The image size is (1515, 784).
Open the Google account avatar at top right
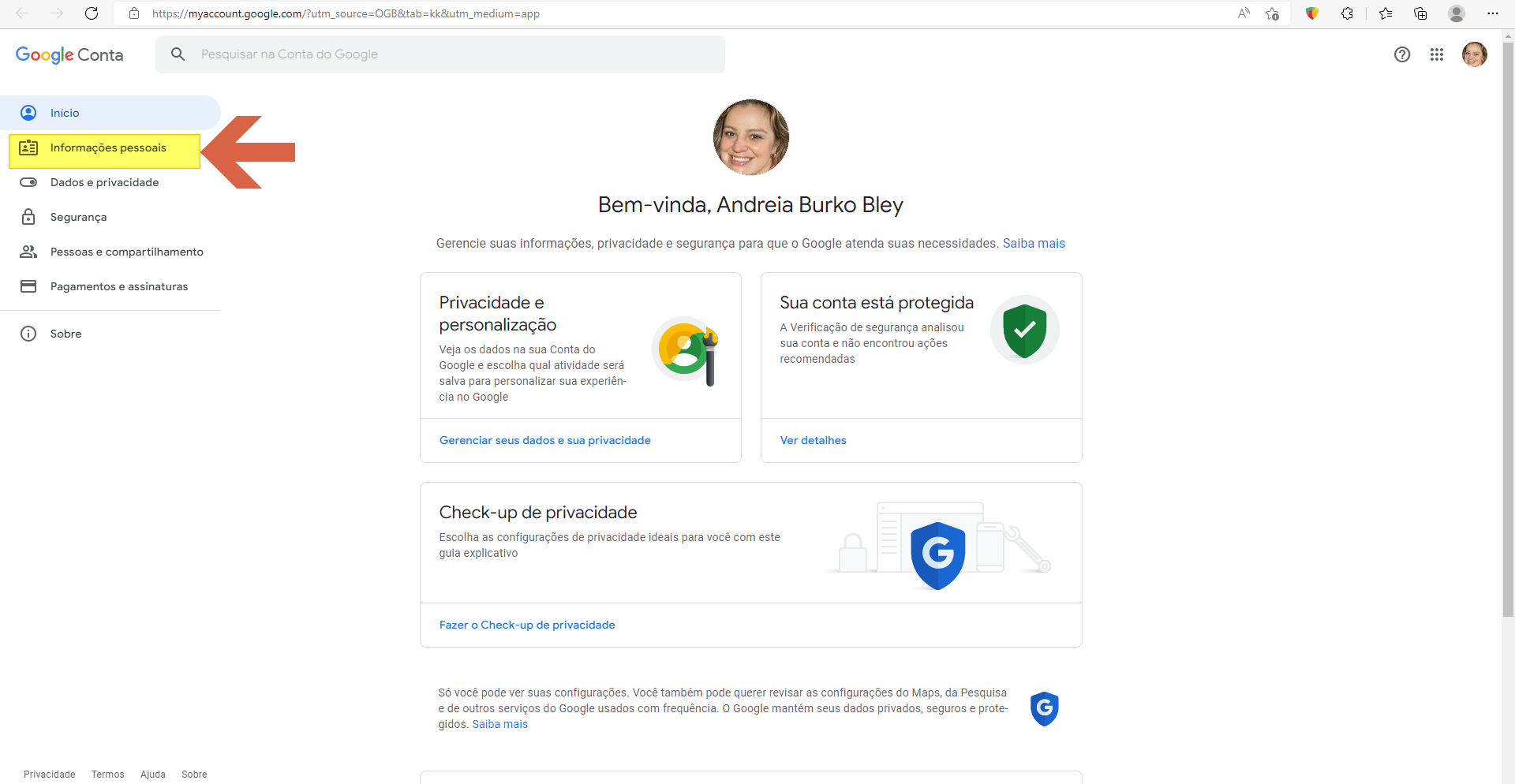click(x=1475, y=54)
